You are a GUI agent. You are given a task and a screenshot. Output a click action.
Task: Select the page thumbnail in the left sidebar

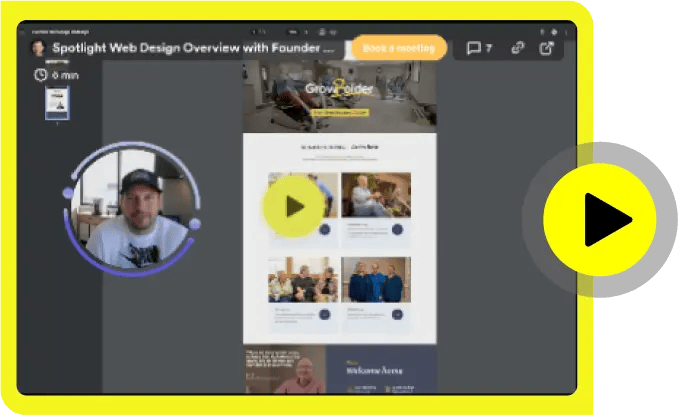pos(57,103)
